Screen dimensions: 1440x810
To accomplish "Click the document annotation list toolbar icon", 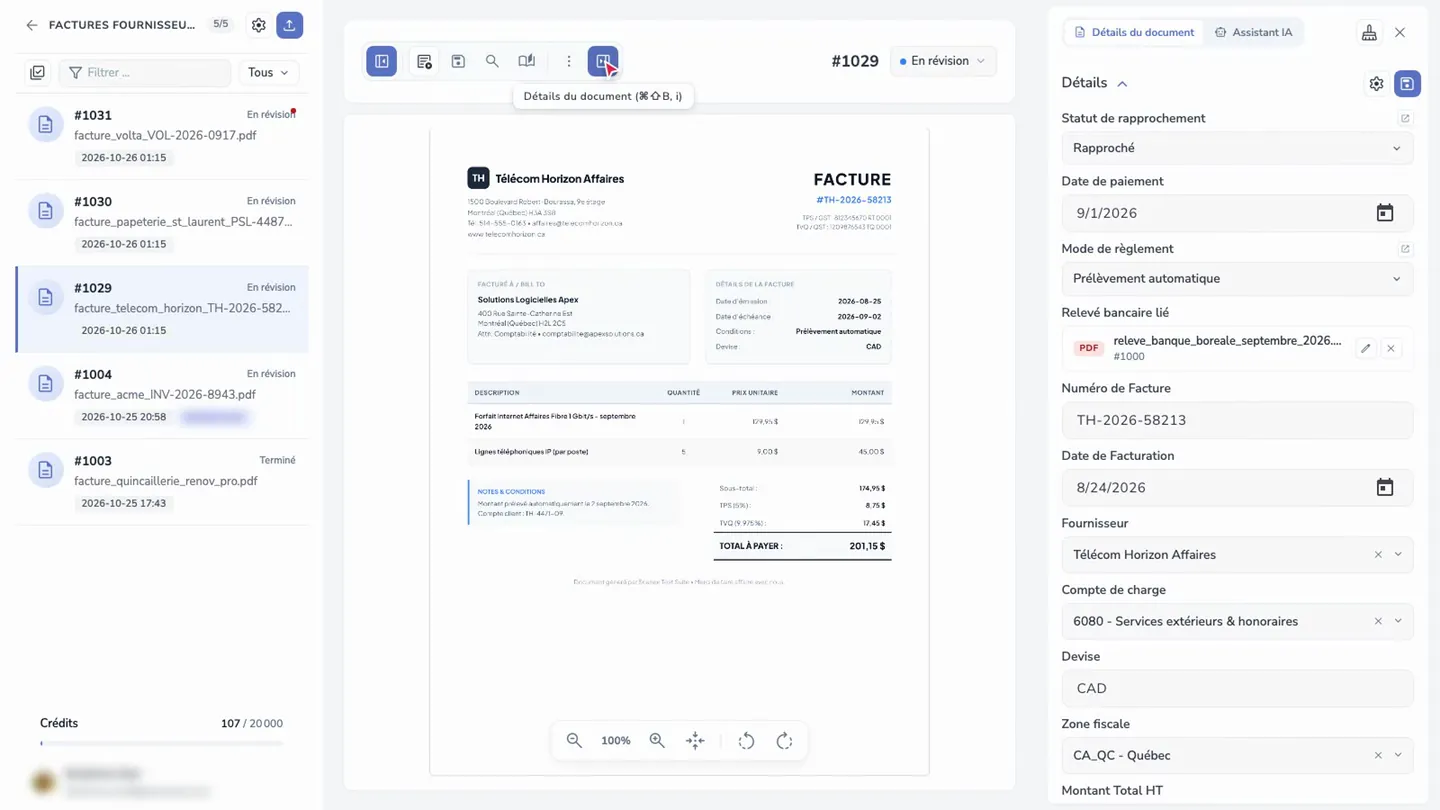I will [x=424, y=61].
